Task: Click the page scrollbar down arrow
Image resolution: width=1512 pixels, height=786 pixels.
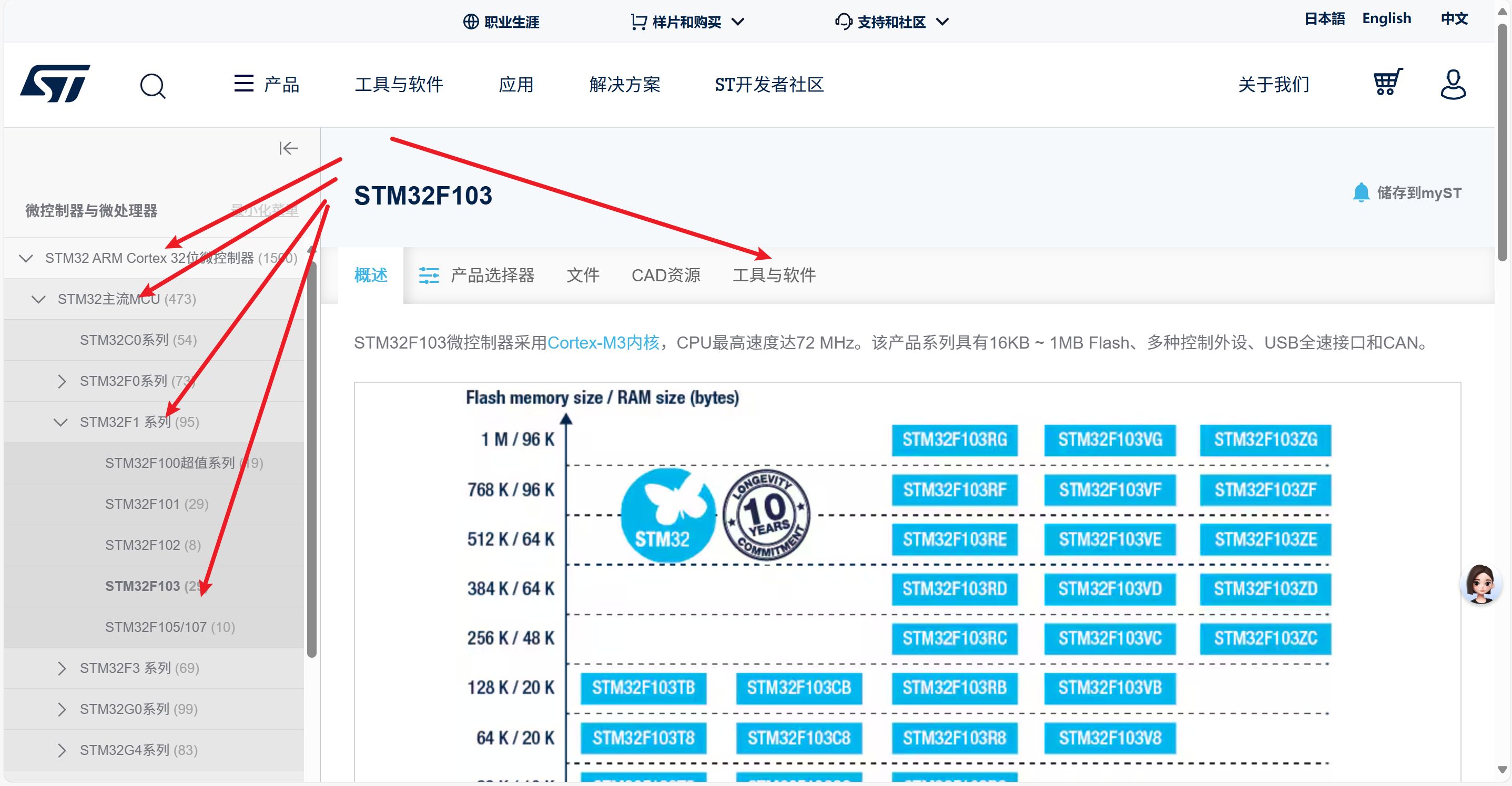Action: pyautogui.click(x=1503, y=770)
